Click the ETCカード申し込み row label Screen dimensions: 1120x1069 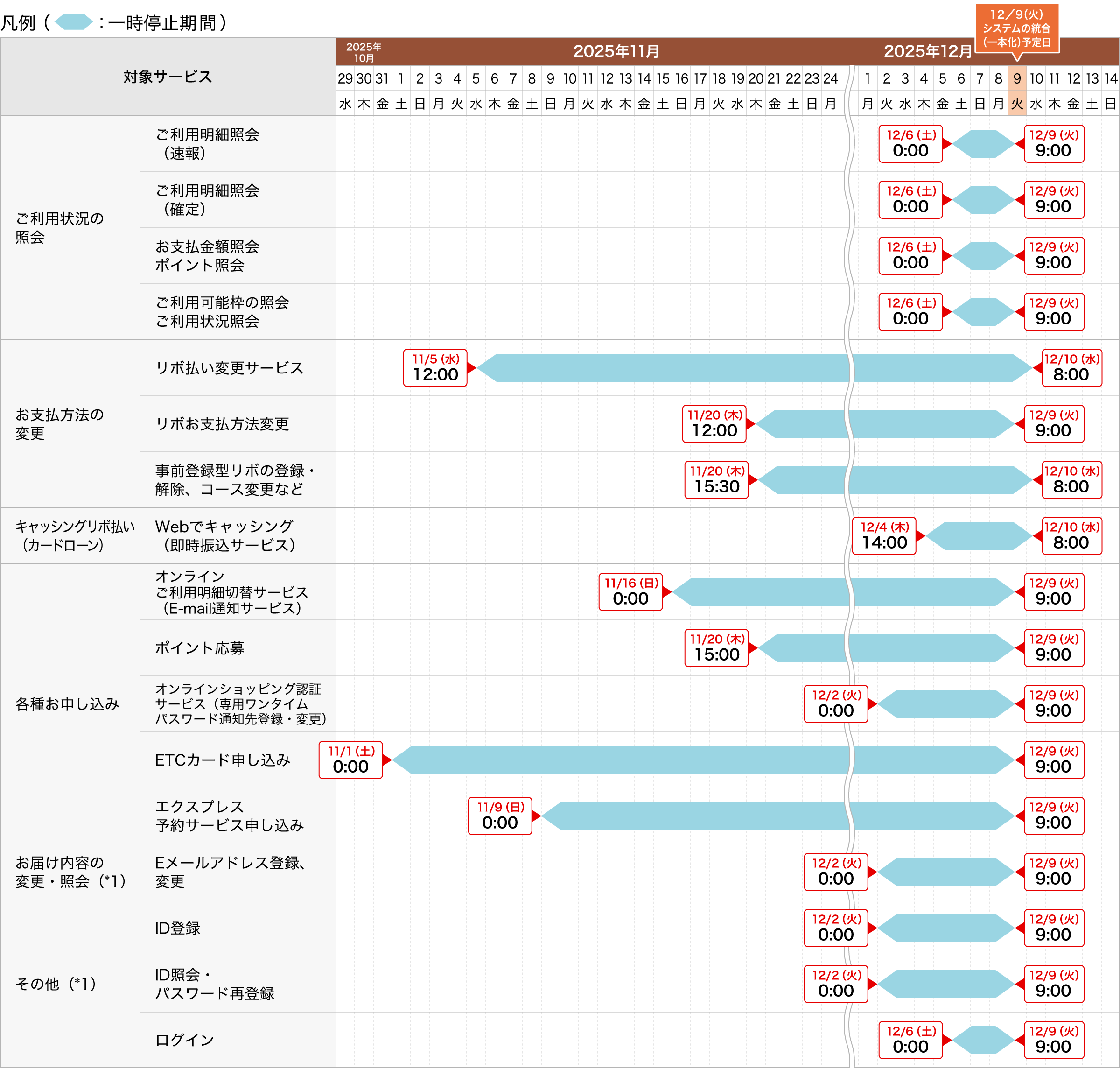(x=223, y=760)
